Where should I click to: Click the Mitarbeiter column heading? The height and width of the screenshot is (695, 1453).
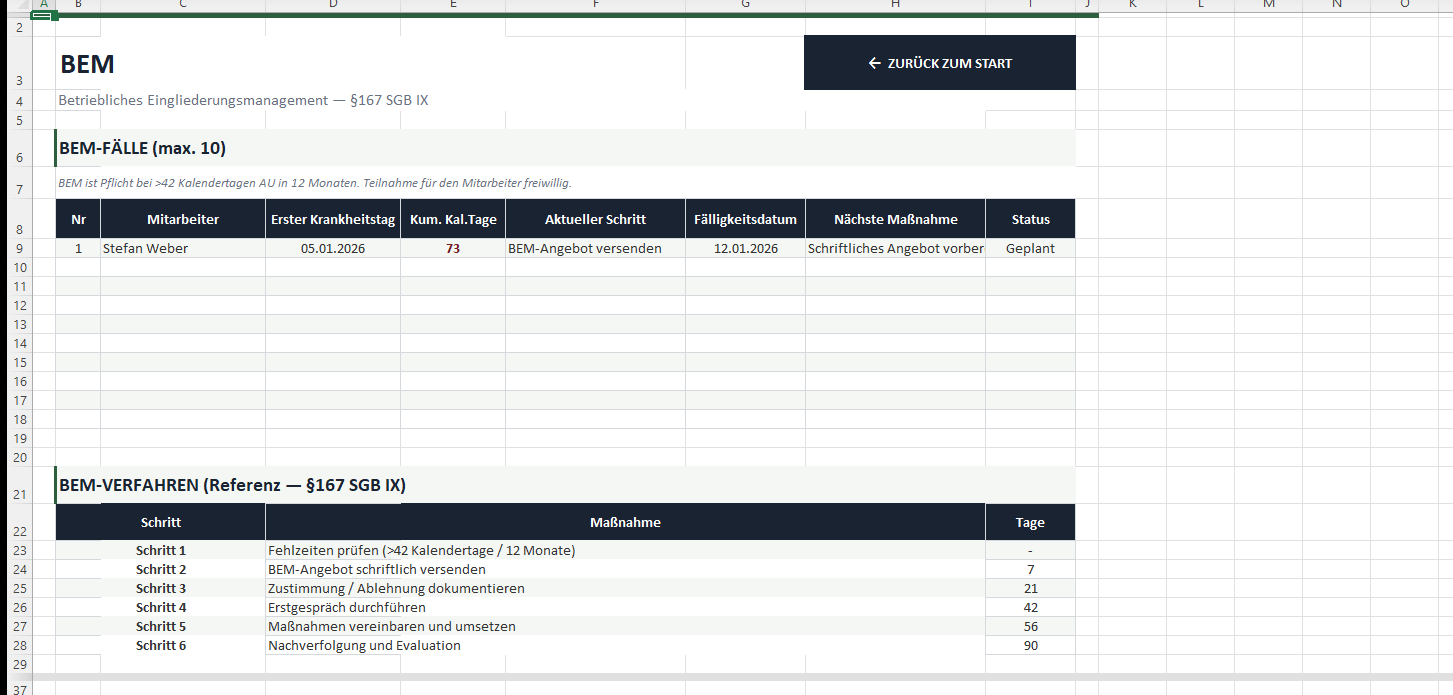click(182, 219)
